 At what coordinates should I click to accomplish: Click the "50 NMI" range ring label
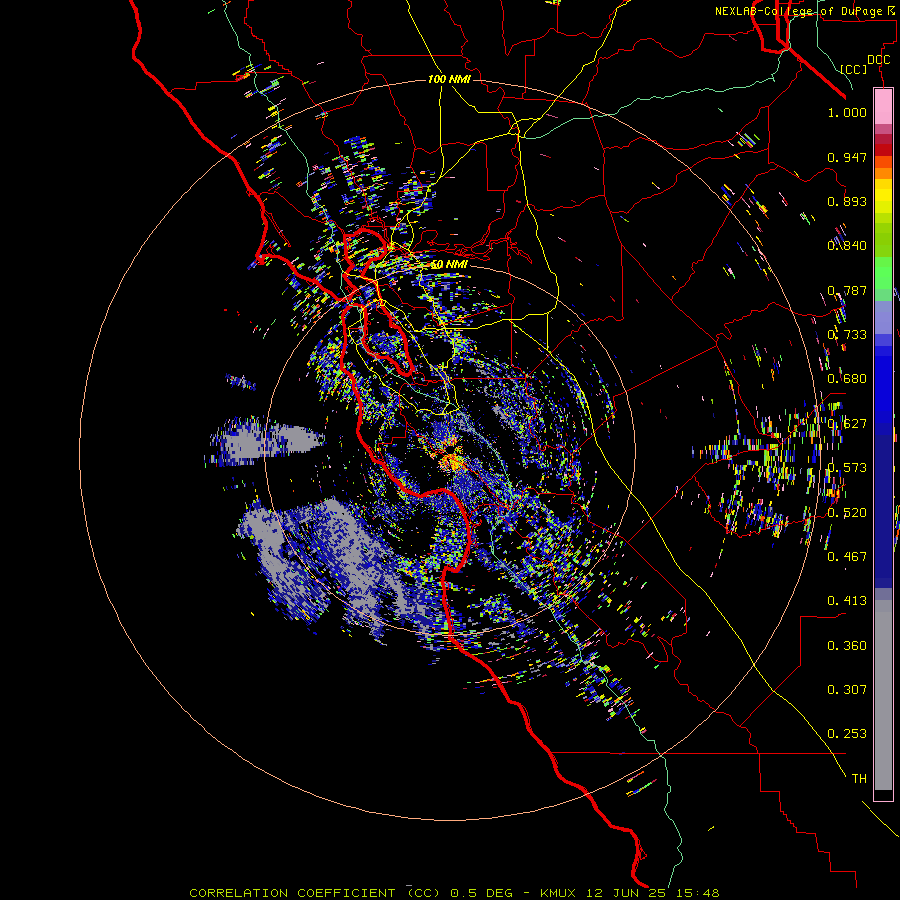click(x=449, y=265)
